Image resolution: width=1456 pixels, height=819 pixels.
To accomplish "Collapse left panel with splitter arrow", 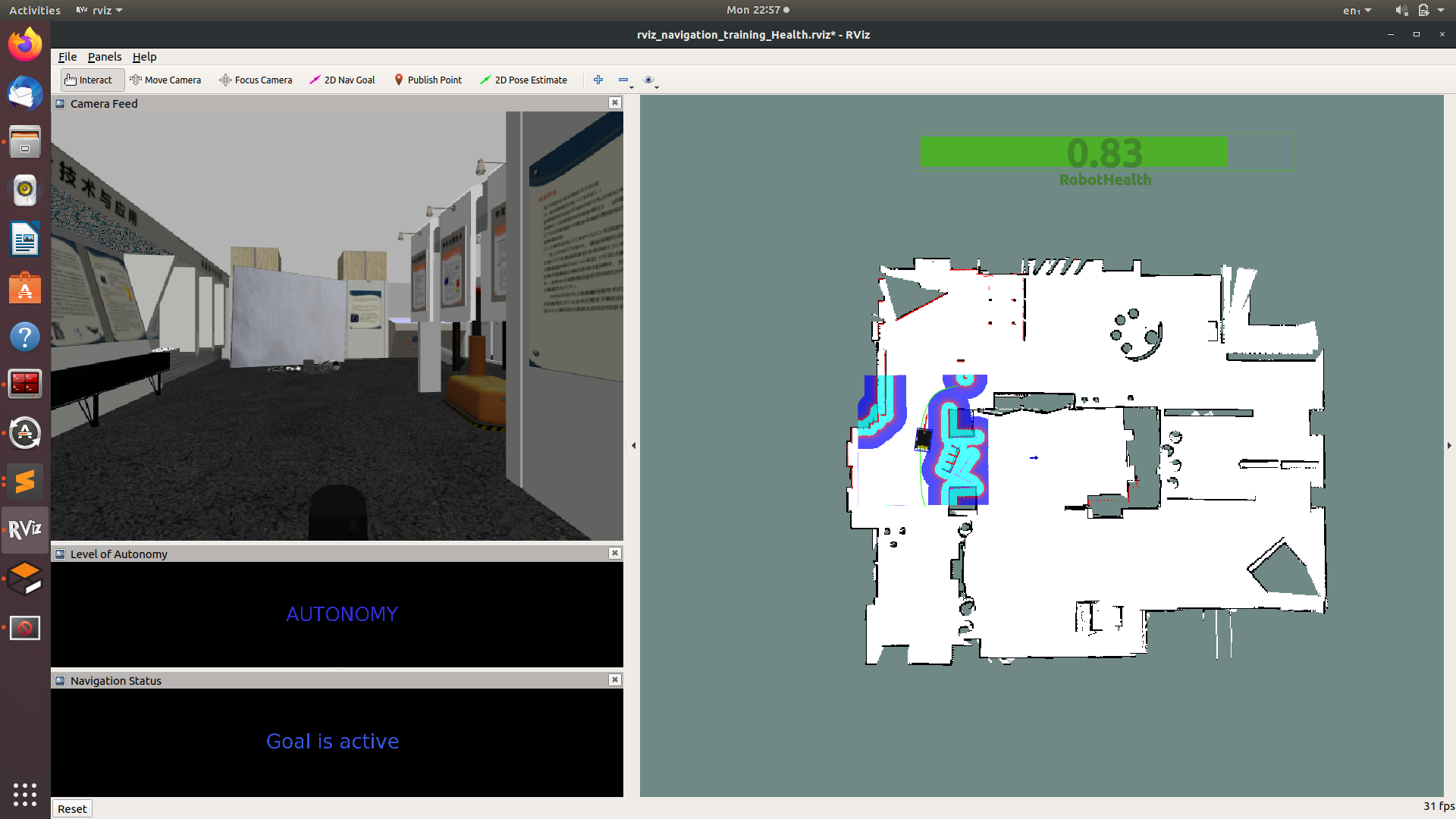I will pos(633,446).
